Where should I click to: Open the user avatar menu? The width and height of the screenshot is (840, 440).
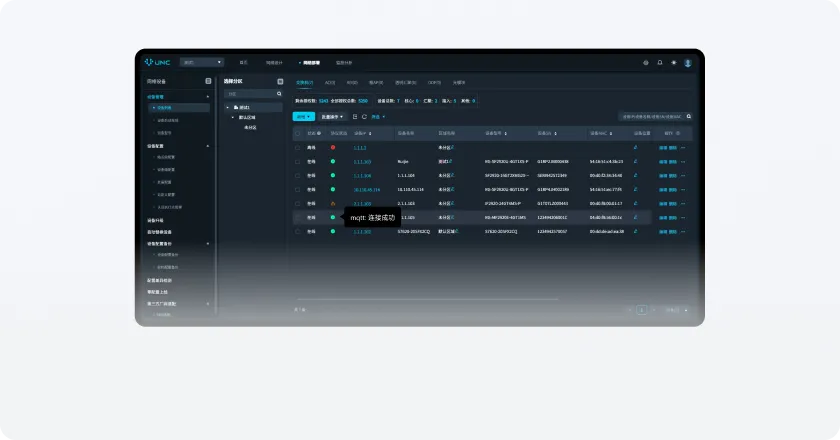point(688,63)
